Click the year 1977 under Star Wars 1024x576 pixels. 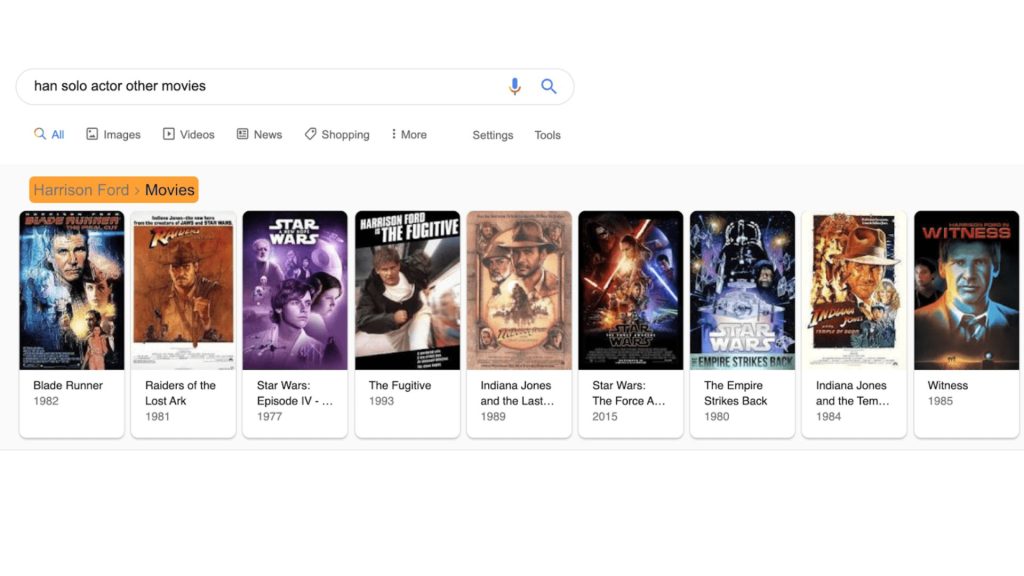click(x=269, y=417)
